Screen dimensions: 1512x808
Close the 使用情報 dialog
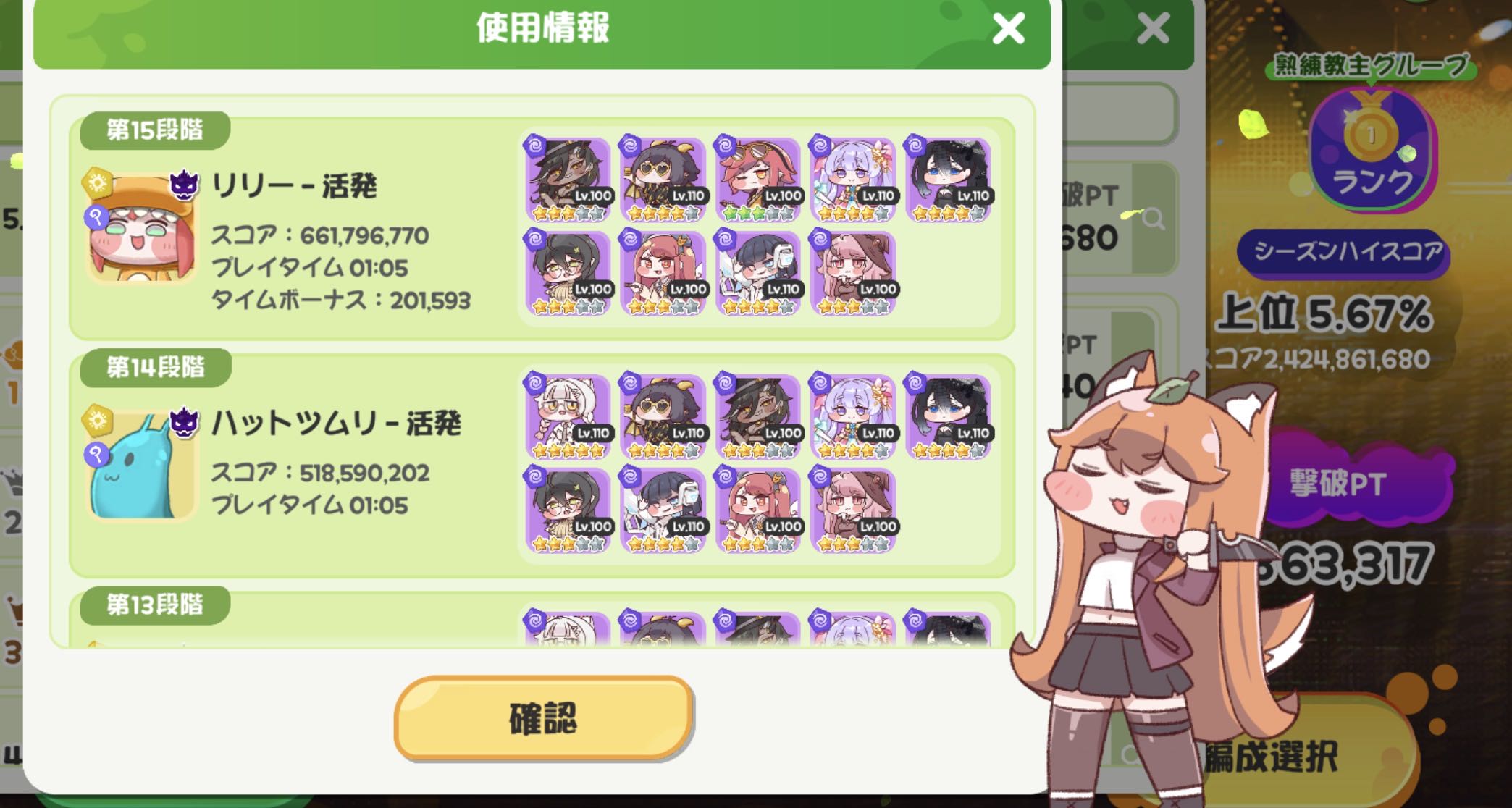1008,29
